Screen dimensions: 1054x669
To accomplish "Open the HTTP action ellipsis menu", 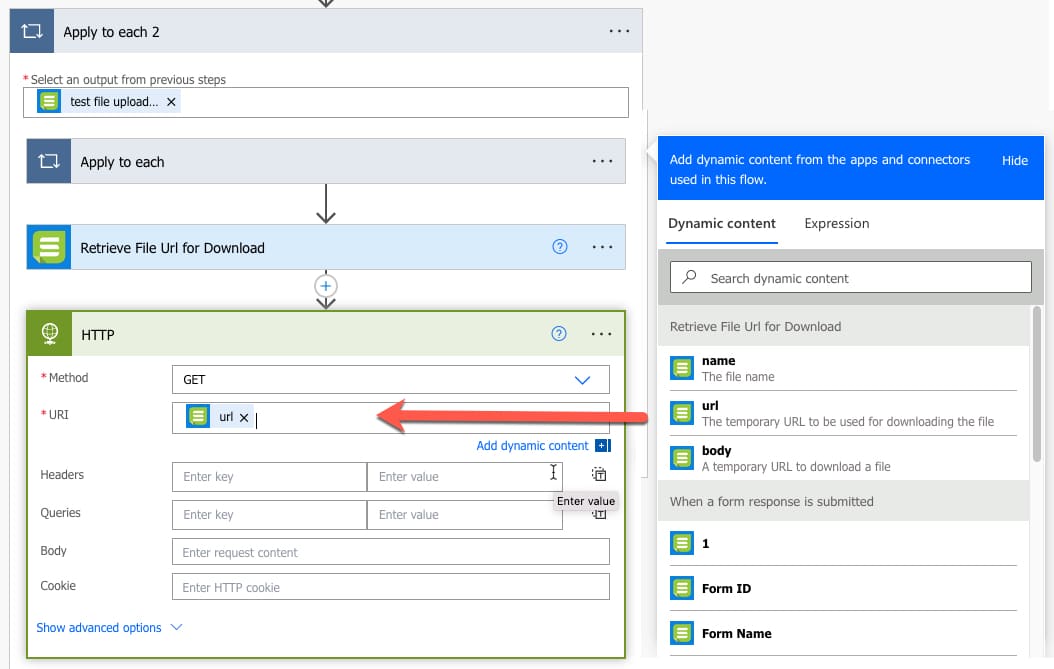I will [601, 334].
